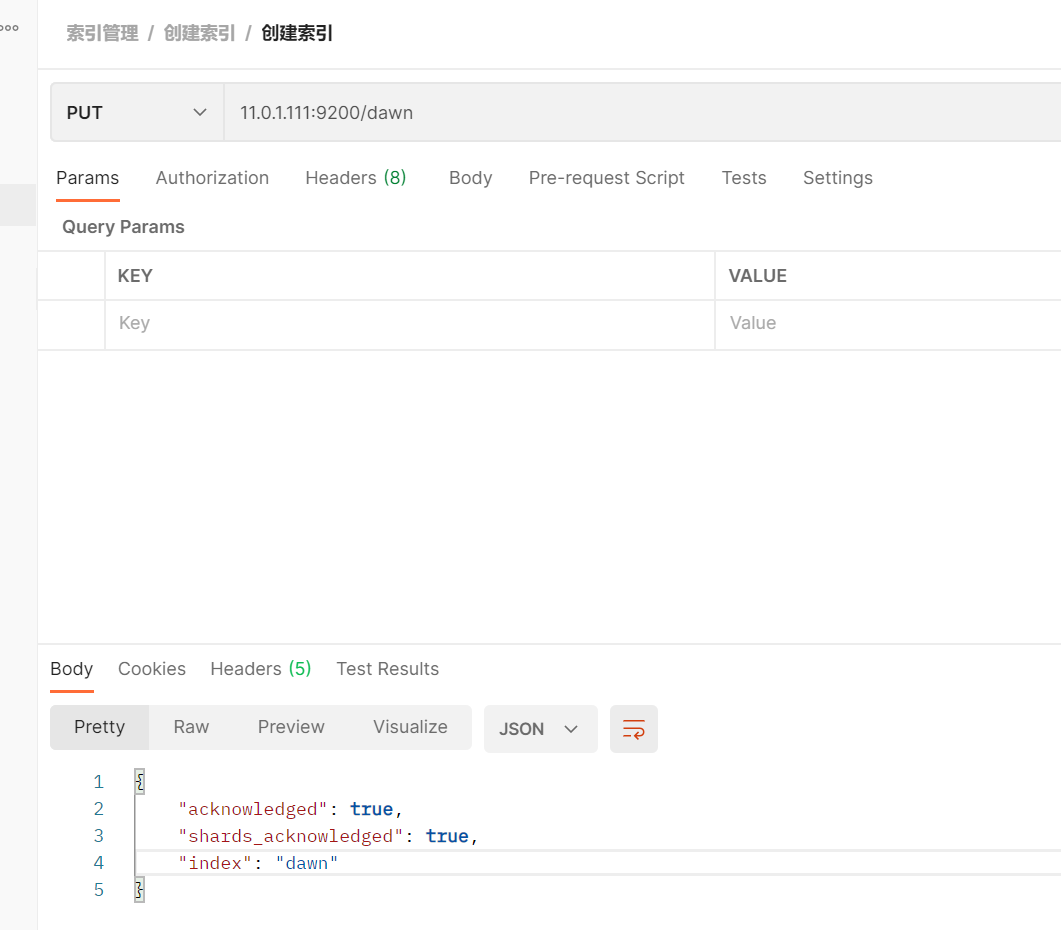
Task: Switch to the Params tab
Action: [x=87, y=178]
